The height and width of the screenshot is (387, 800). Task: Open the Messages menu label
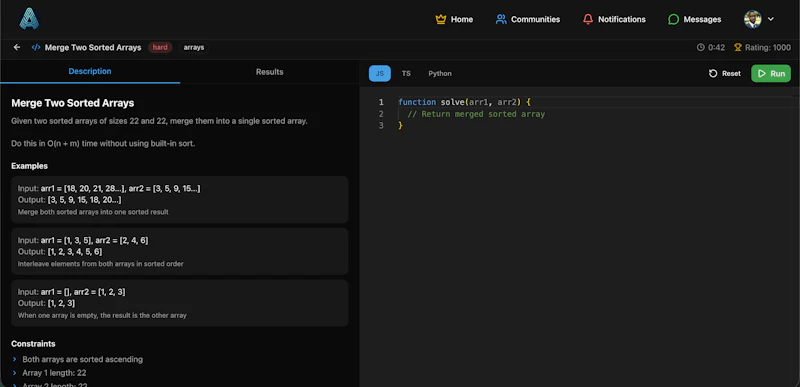(703, 19)
